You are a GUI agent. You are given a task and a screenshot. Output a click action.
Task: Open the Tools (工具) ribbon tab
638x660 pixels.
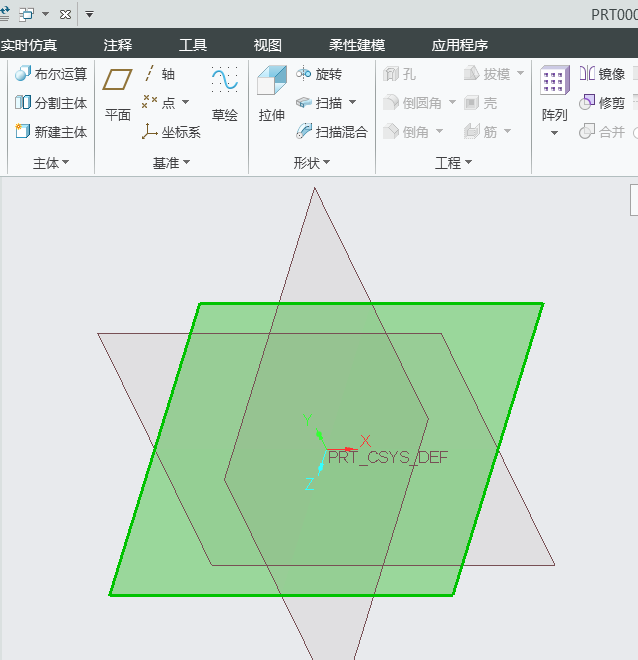pyautogui.click(x=193, y=45)
